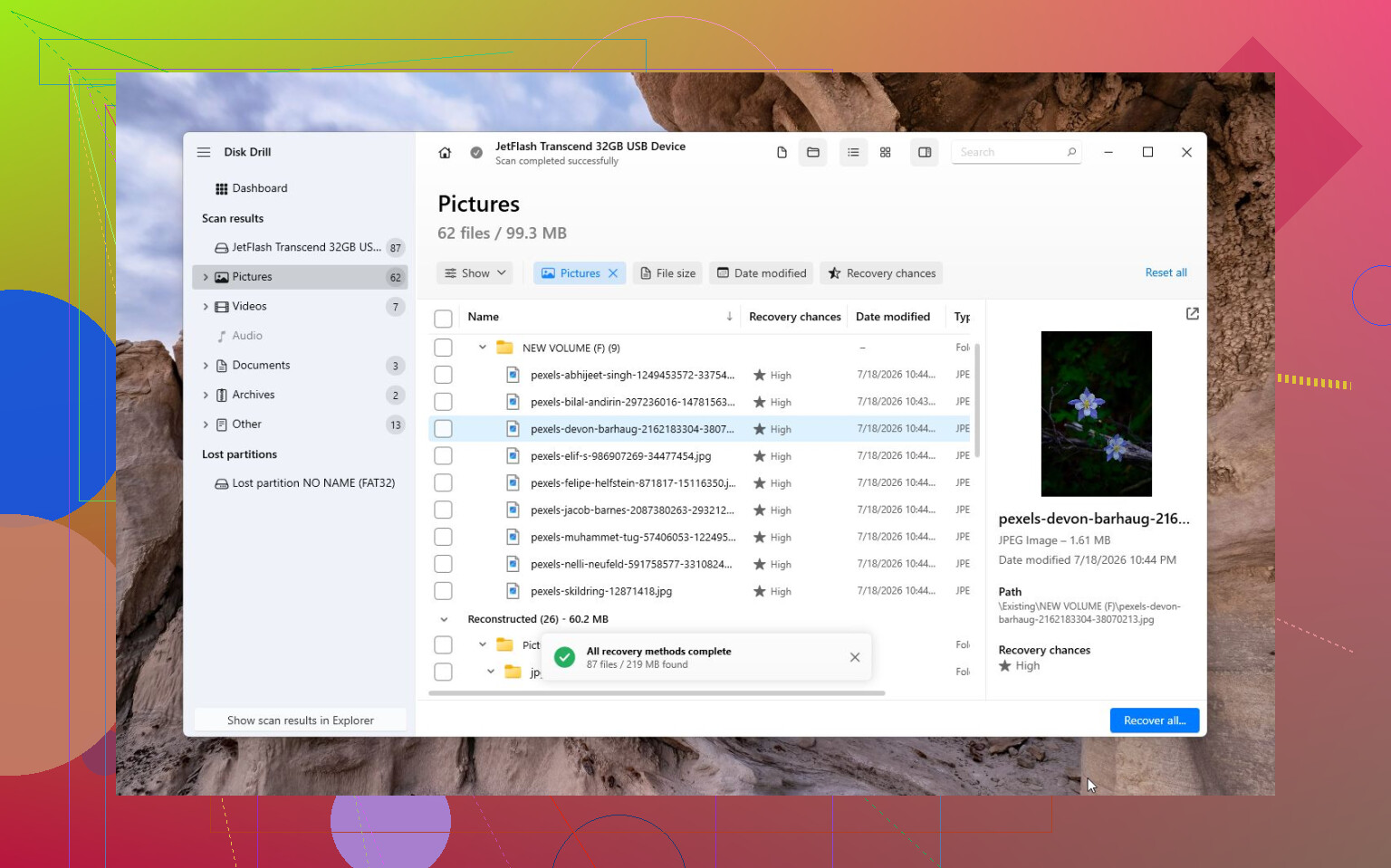Image resolution: width=1391 pixels, height=868 pixels.
Task: Check the pexels-felipe-helfstein file checkbox
Action: (x=443, y=483)
